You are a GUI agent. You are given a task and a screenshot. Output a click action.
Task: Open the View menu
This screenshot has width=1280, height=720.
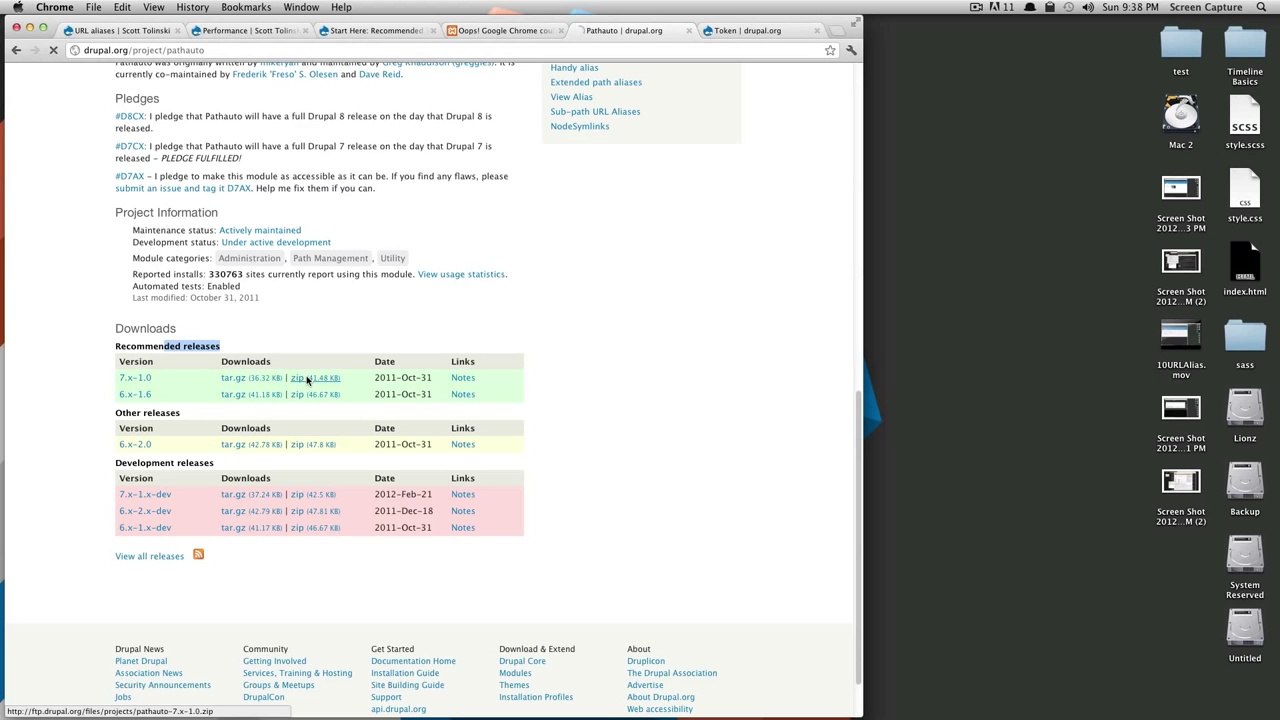(154, 7)
